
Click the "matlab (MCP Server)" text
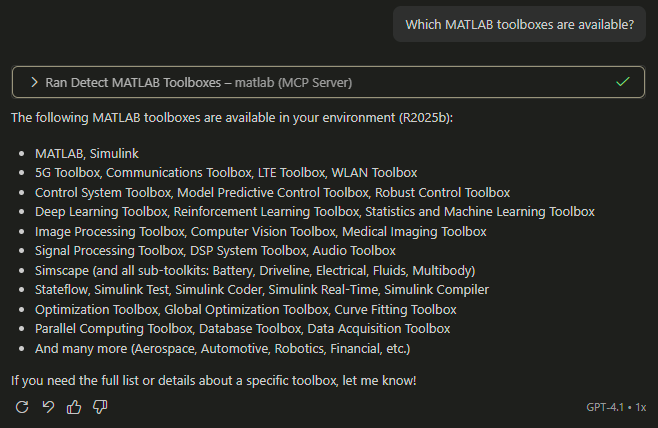[x=293, y=82]
